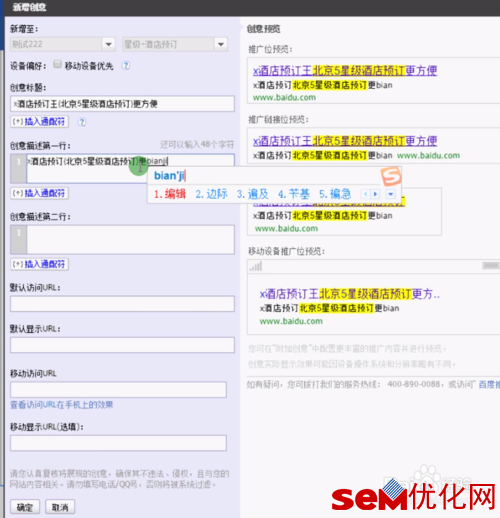500x518 pixels.
Task: Cancel with the 取消 button
Action: [60, 507]
